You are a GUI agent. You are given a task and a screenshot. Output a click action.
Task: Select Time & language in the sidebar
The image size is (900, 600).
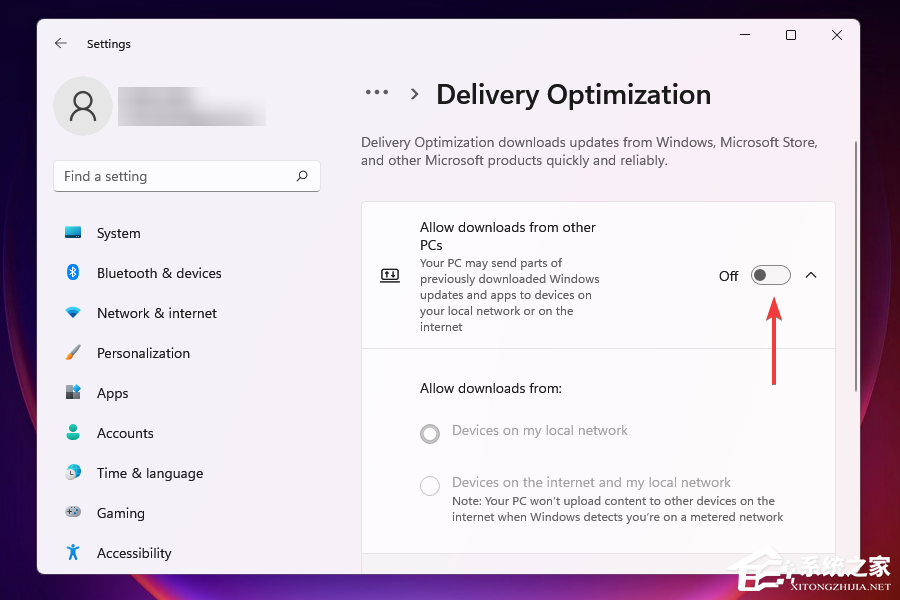click(x=73, y=473)
